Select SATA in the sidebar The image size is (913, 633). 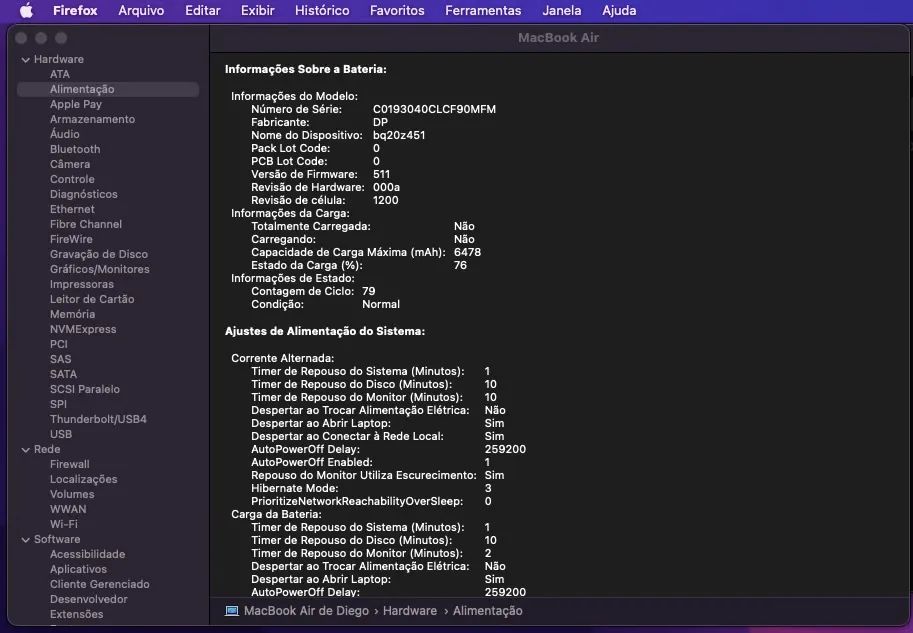(x=63, y=374)
